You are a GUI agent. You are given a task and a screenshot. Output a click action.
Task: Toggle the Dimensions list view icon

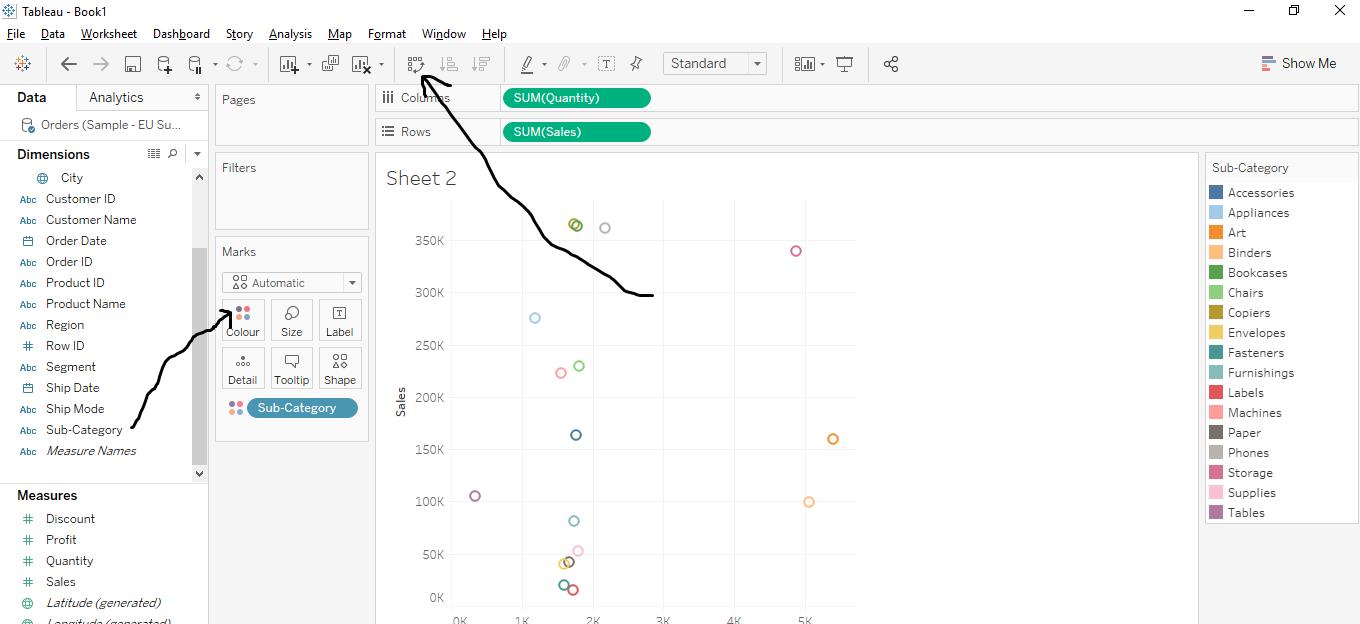(154, 154)
